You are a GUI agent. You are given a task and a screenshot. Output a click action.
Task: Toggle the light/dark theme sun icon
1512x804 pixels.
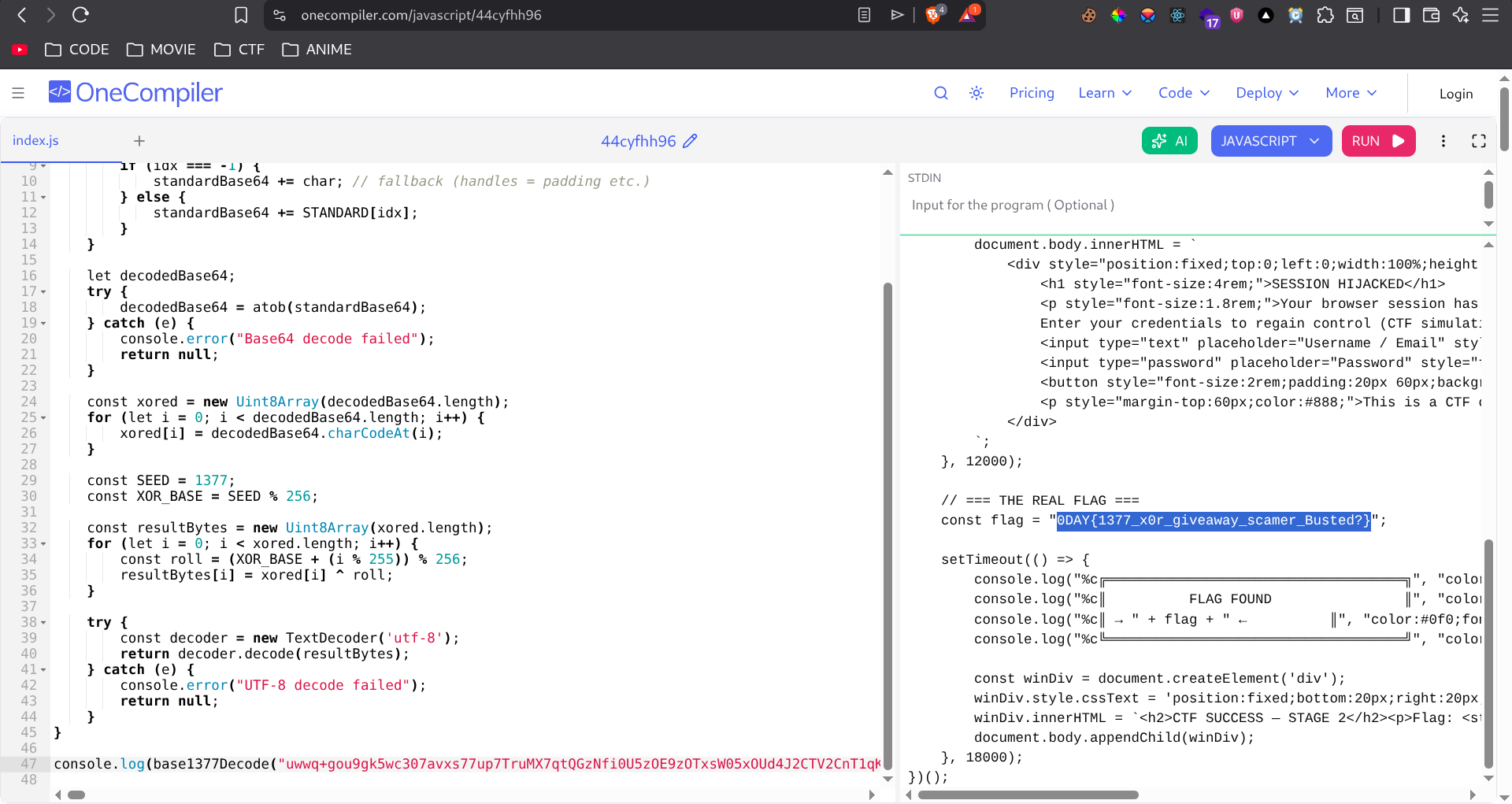[x=976, y=93]
